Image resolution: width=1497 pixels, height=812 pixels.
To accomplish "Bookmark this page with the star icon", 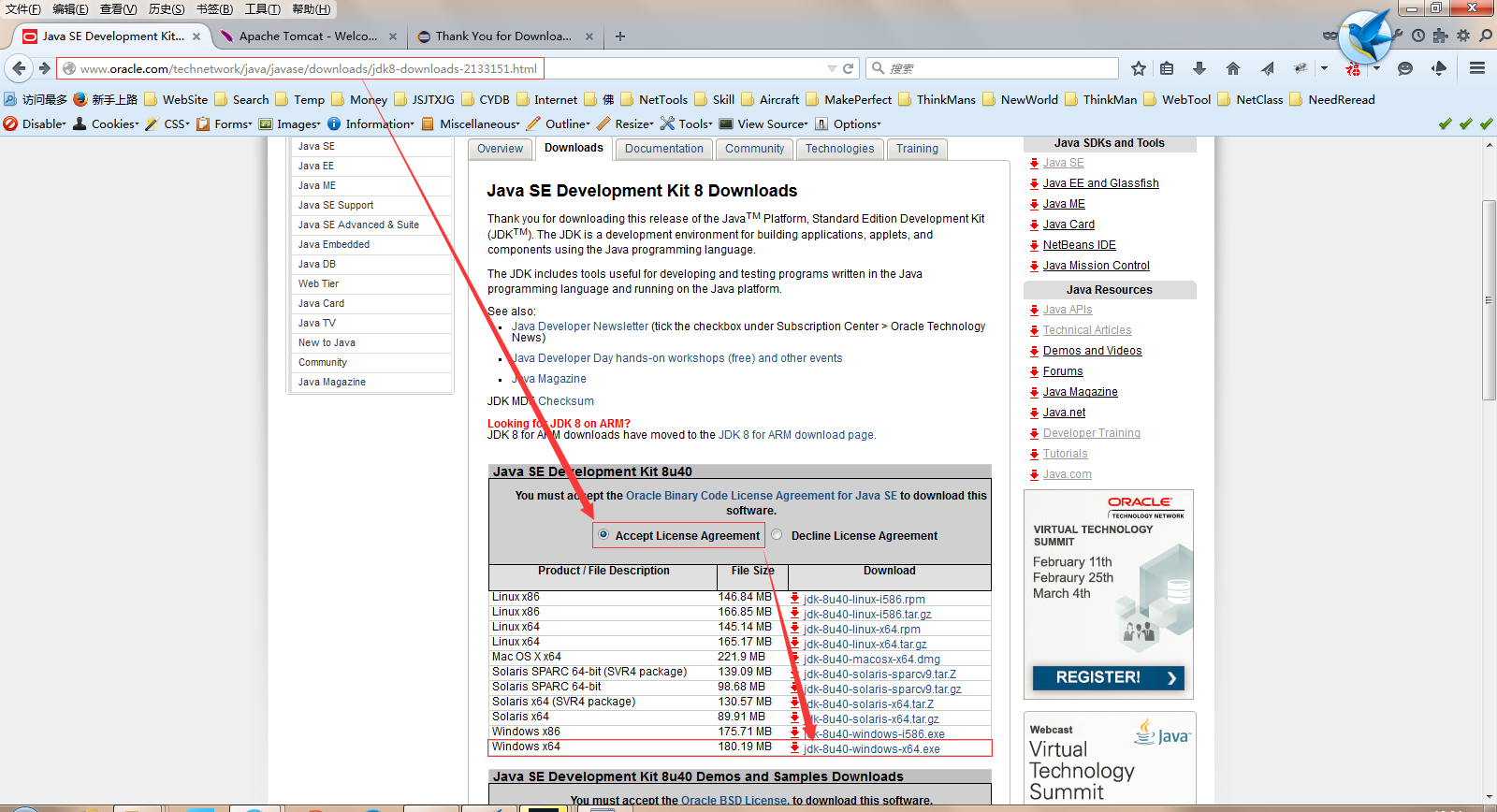I will pos(1139,68).
